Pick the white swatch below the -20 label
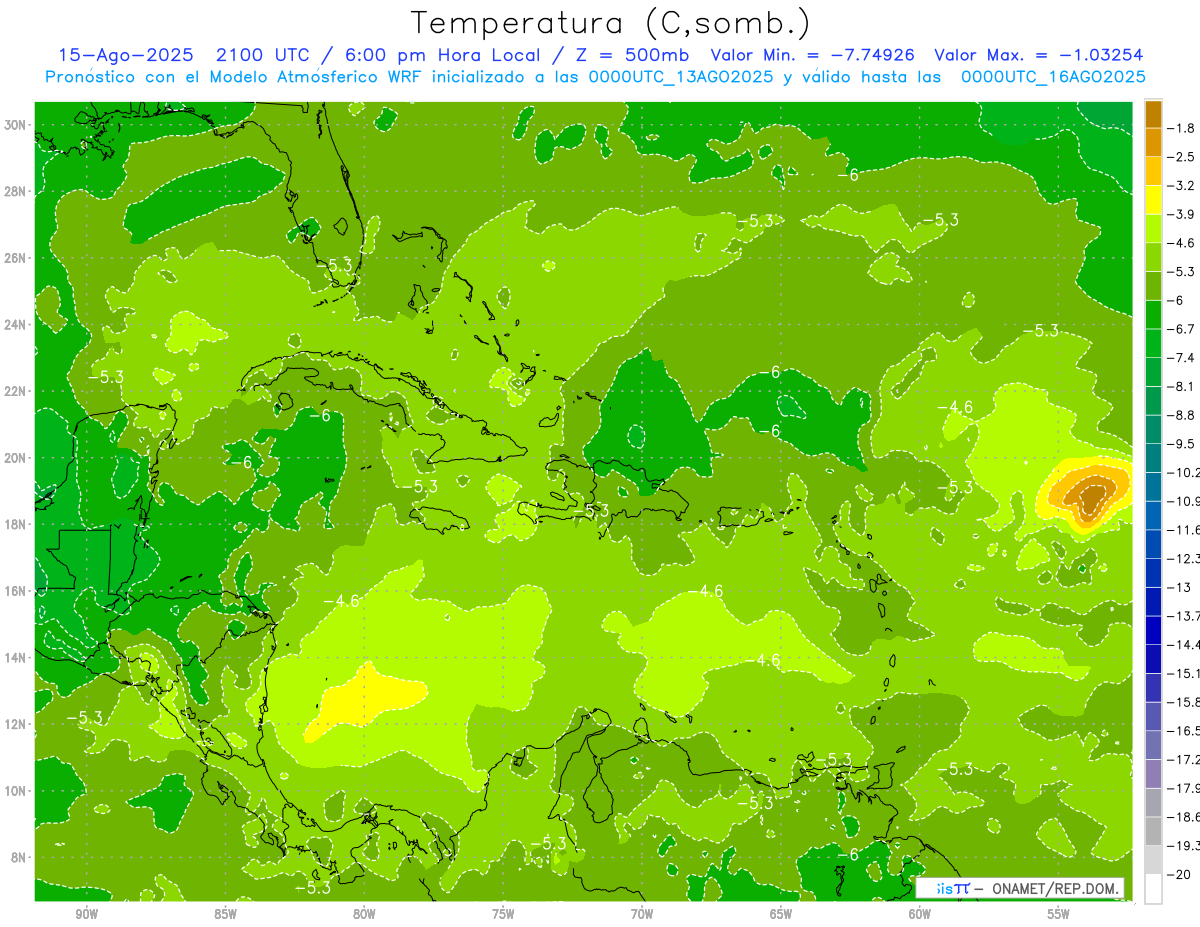The image size is (1200, 927). point(1153,889)
